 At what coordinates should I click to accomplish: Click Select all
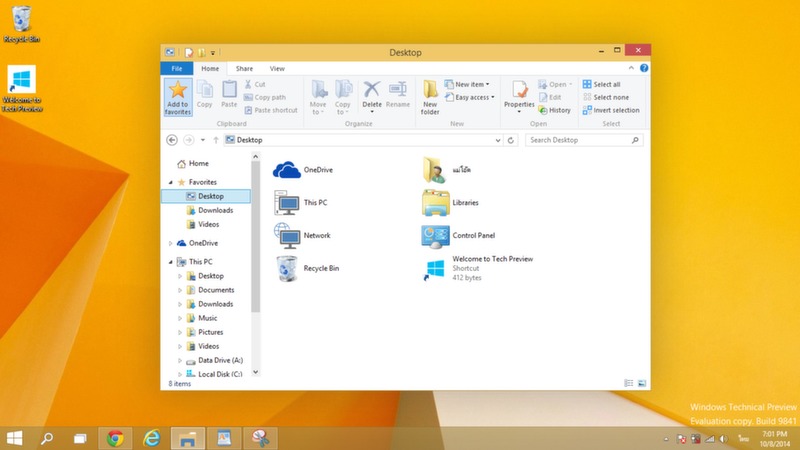pos(602,84)
